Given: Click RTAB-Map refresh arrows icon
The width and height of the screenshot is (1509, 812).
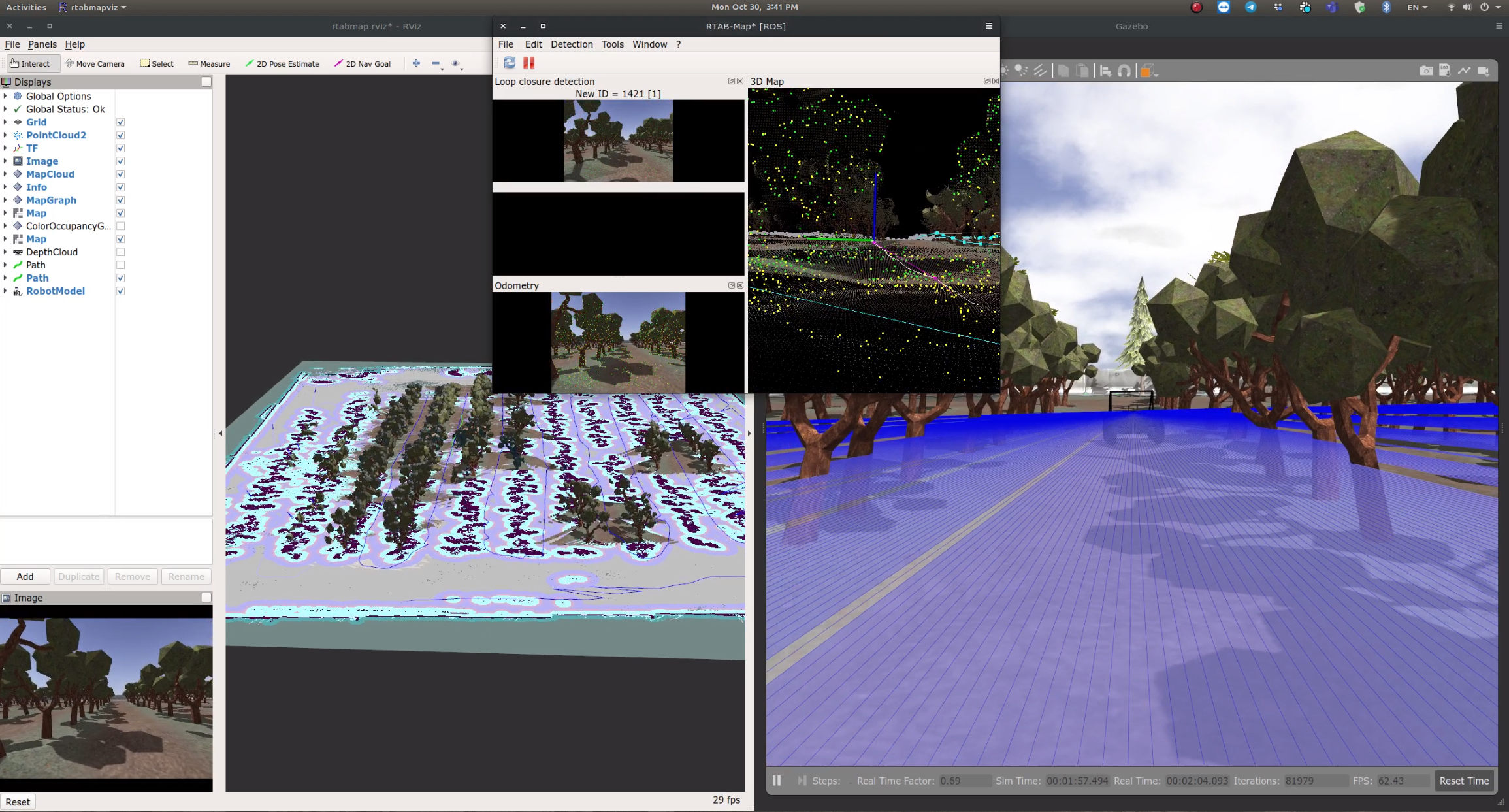Looking at the screenshot, I should tap(510, 63).
